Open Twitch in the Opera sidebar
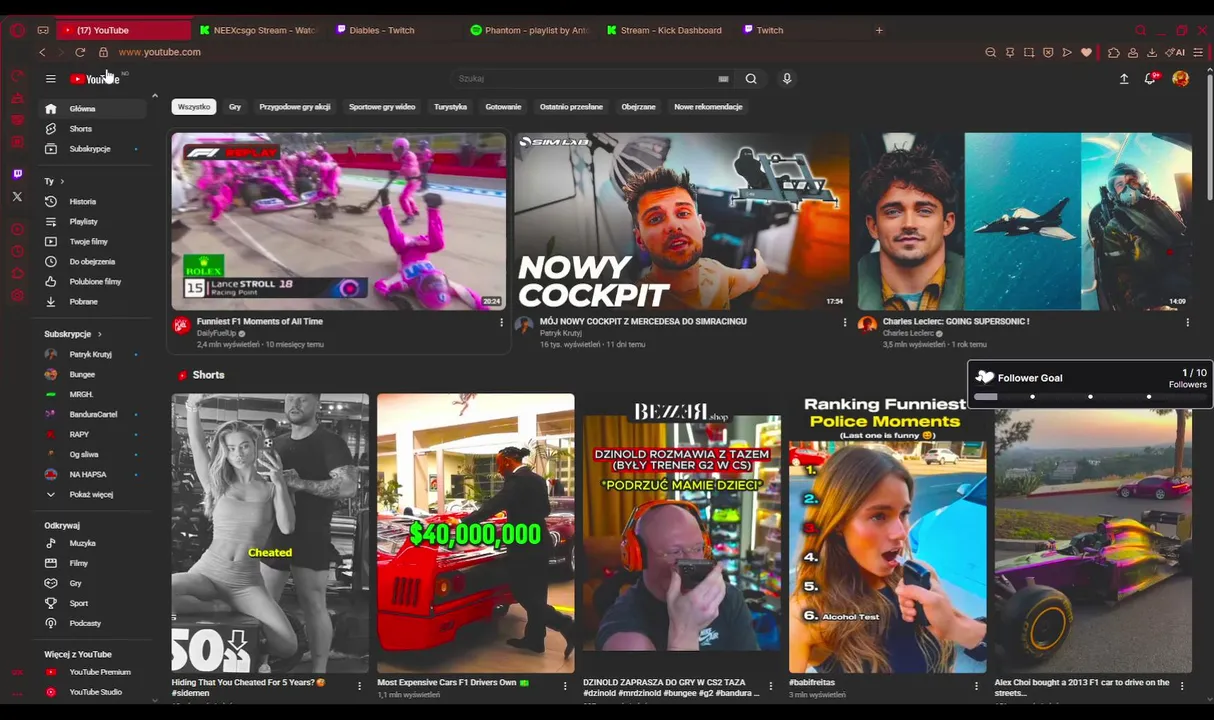This screenshot has width=1214, height=720. coord(17,173)
